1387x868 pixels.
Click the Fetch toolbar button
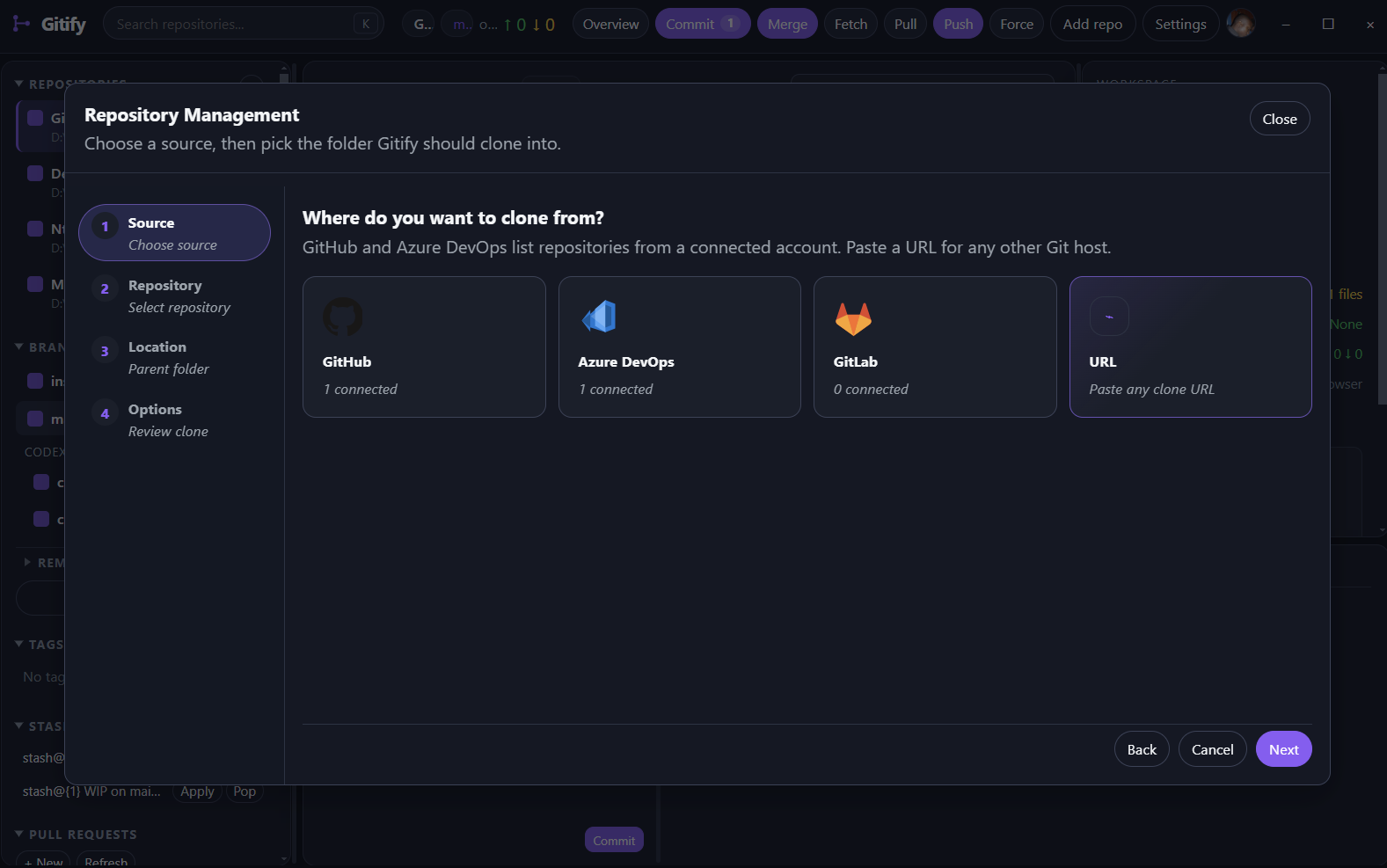coord(850,24)
